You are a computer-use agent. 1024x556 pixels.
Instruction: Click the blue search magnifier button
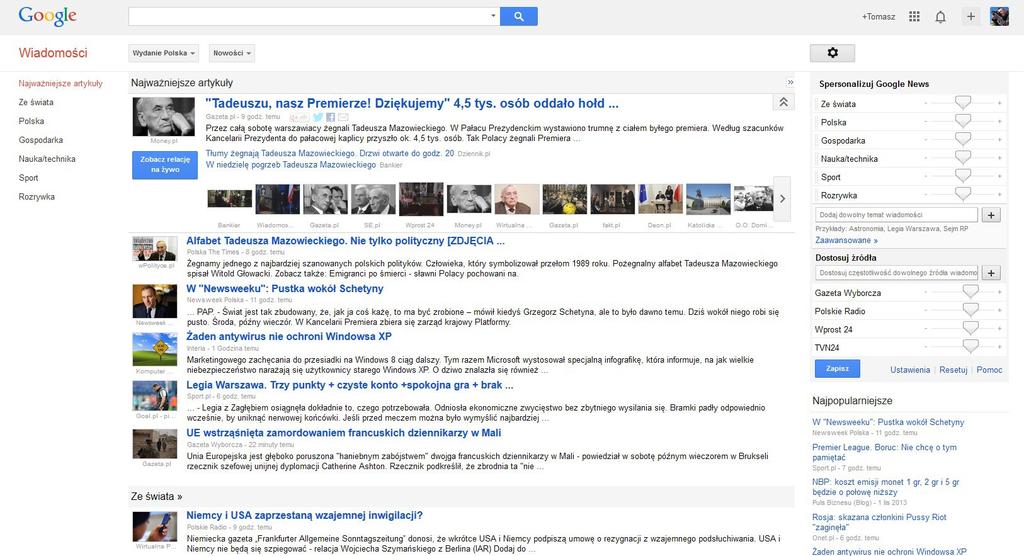[519, 16]
